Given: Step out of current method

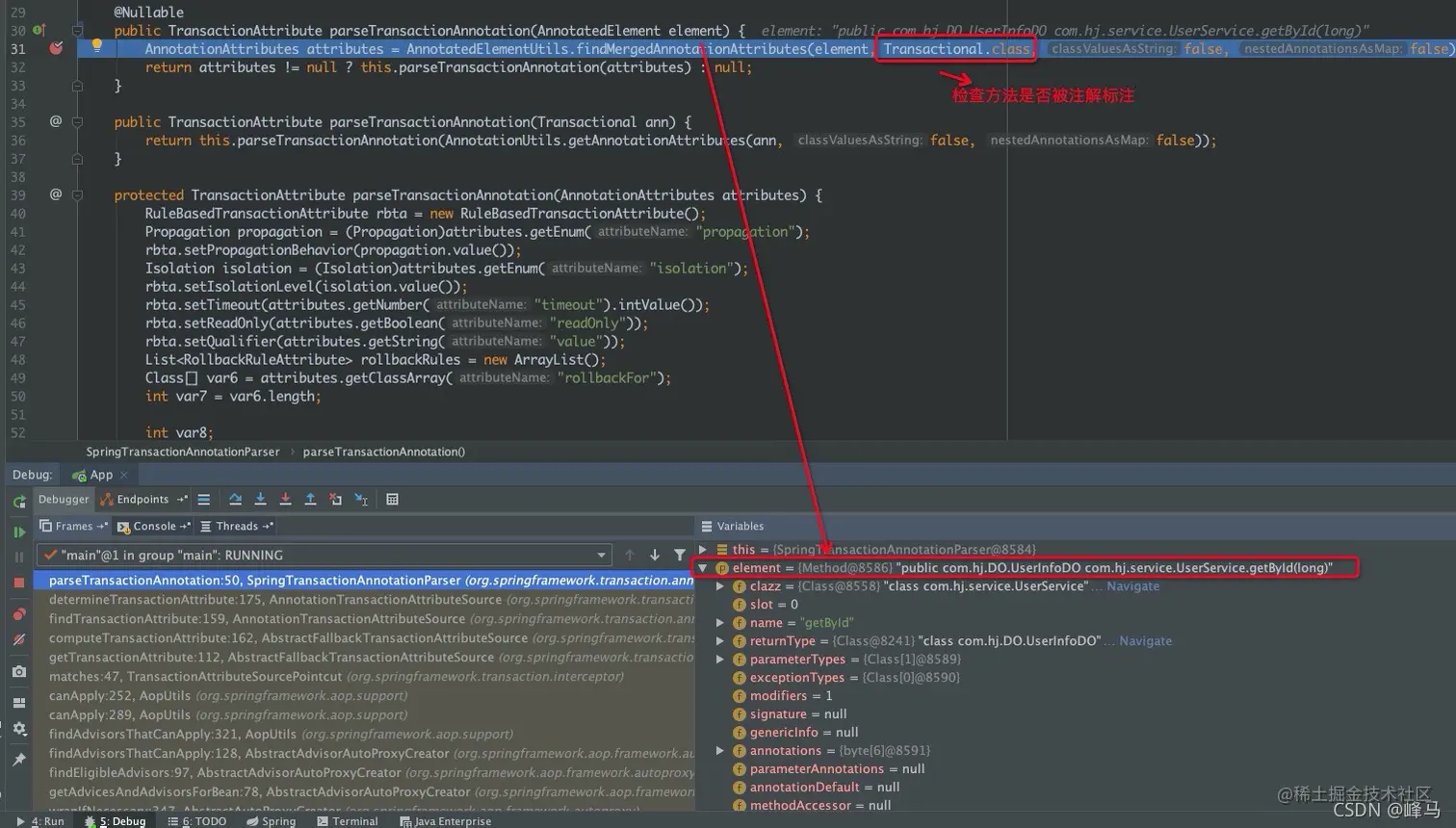Looking at the screenshot, I should coord(310,499).
